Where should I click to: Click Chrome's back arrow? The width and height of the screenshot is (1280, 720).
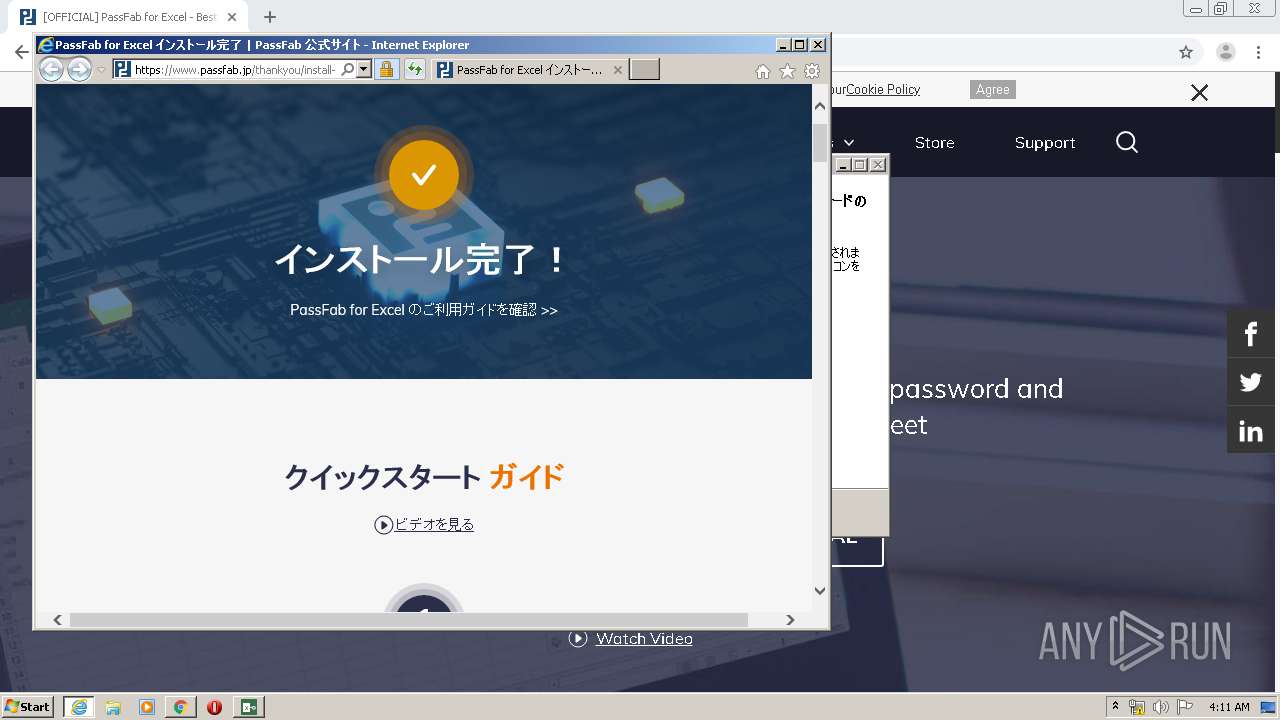click(x=21, y=52)
